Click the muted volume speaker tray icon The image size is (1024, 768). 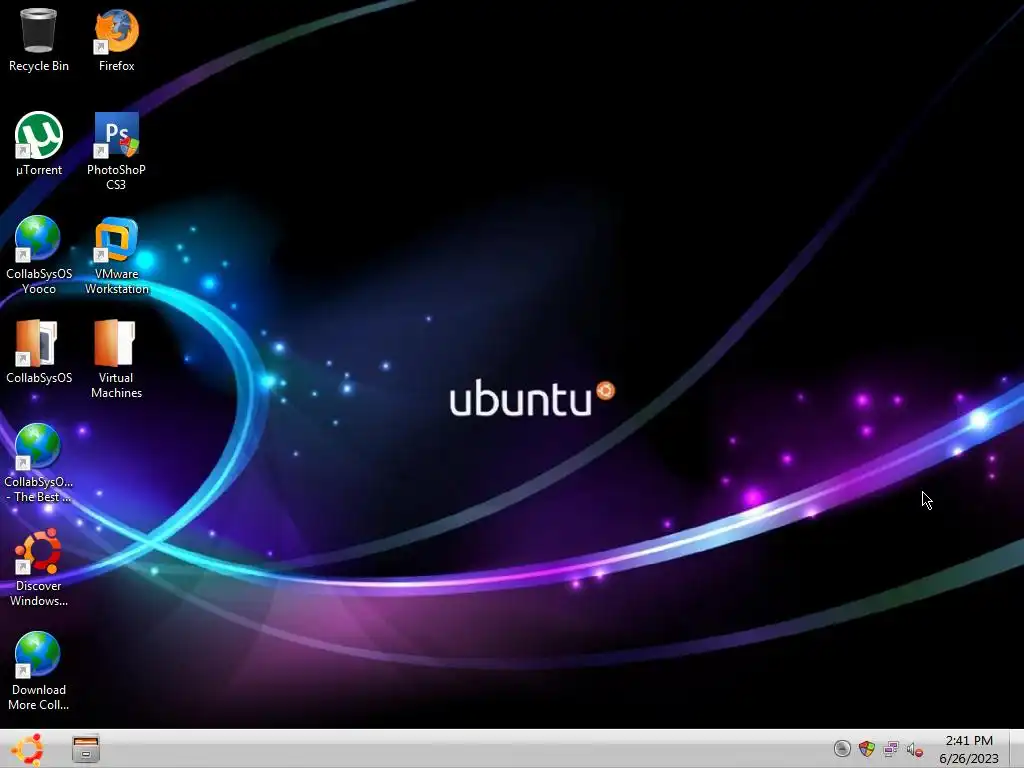(915, 749)
